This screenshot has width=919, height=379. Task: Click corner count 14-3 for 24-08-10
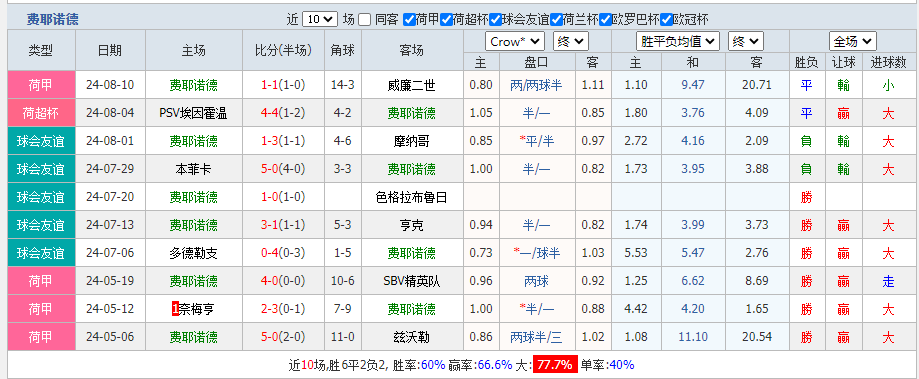[343, 85]
